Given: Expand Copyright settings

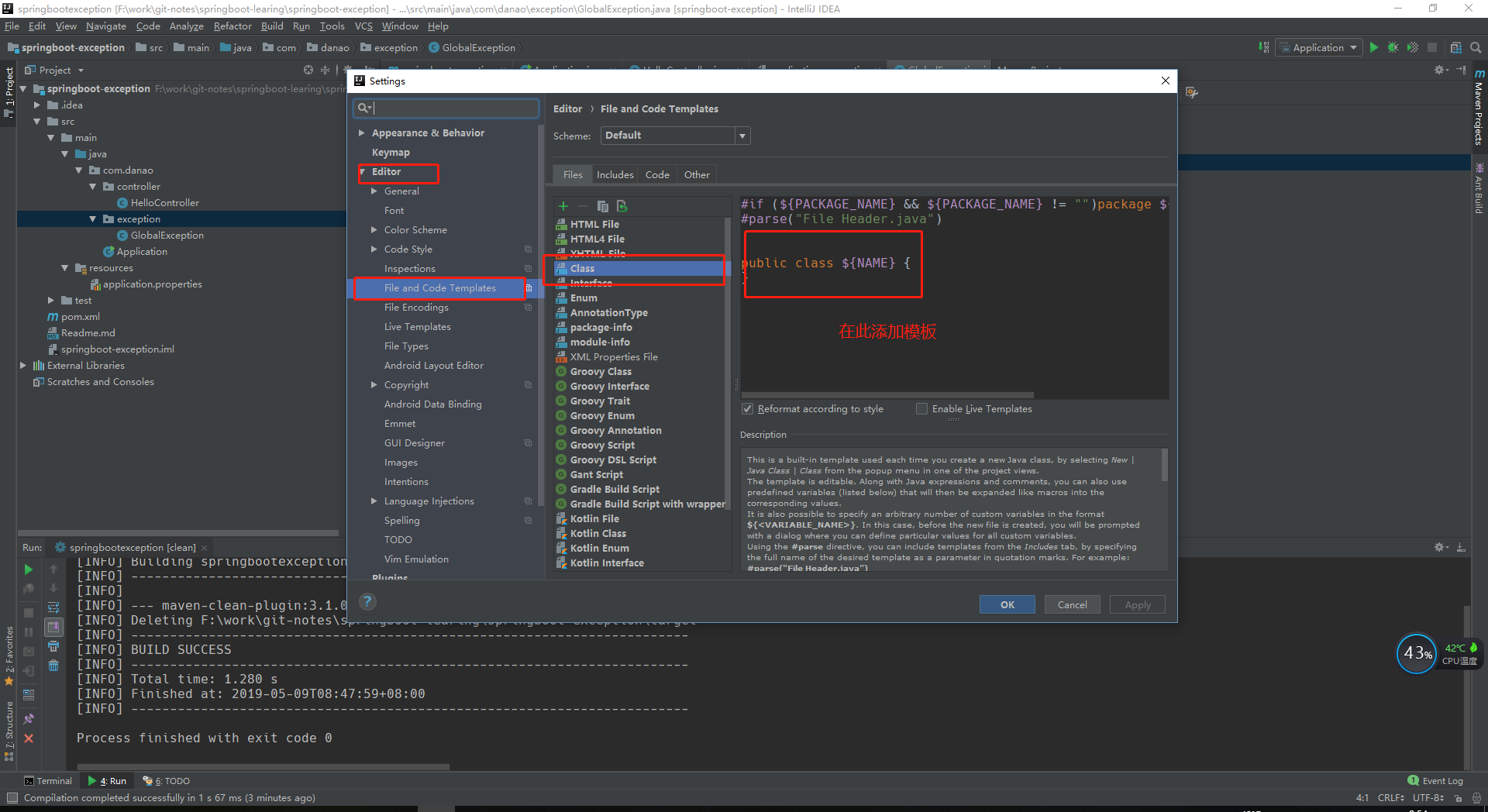Looking at the screenshot, I should [x=374, y=385].
